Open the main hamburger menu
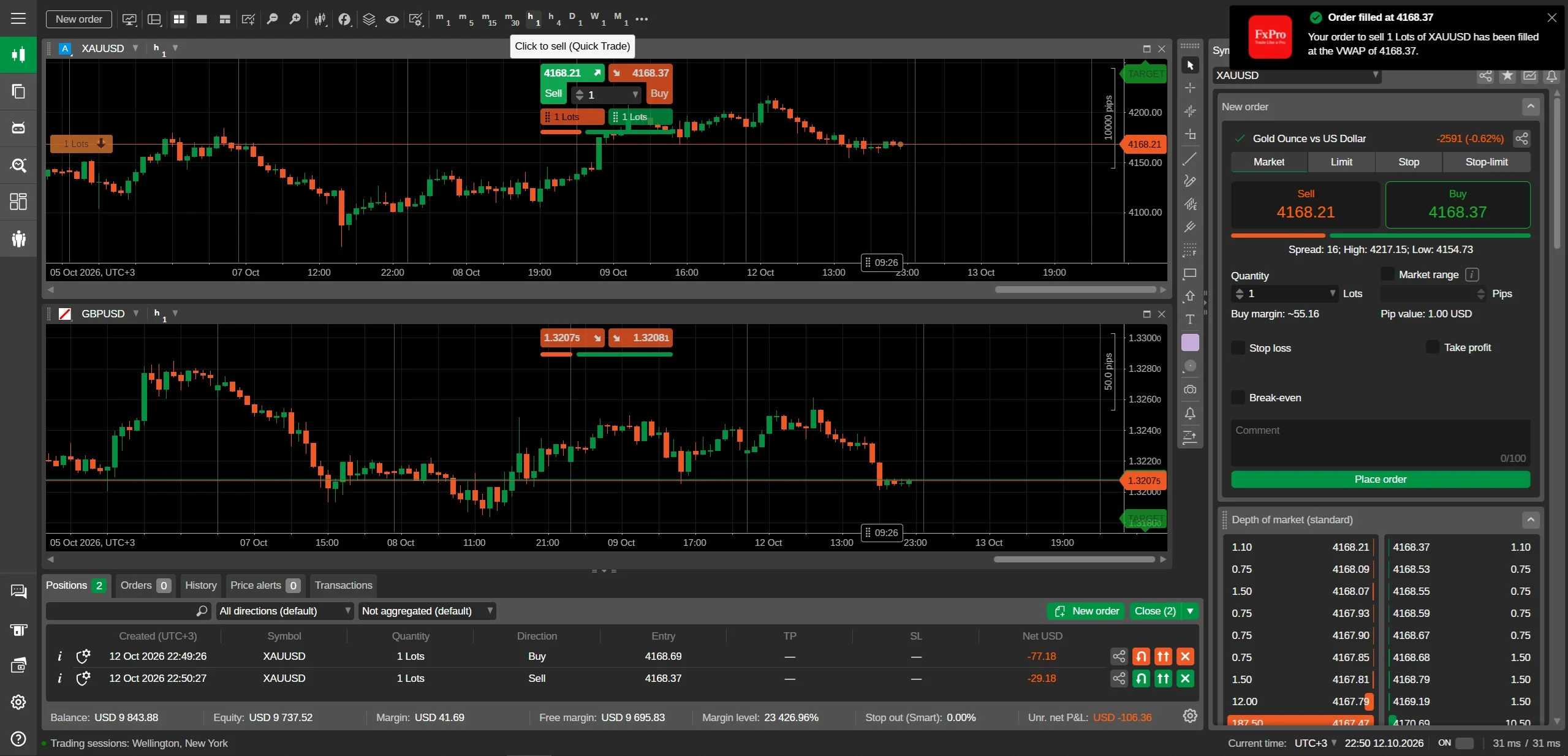Viewport: 1568px width, 756px height. pos(18,18)
